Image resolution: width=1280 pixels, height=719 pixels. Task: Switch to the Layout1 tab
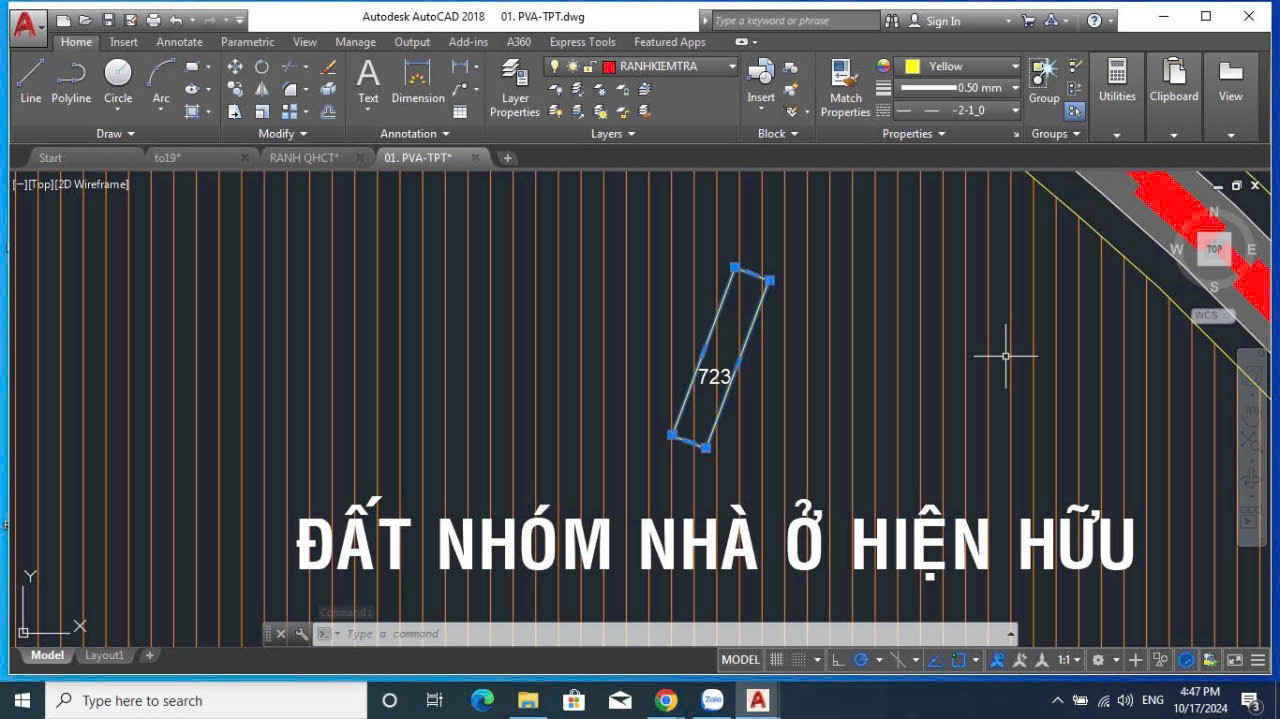tap(104, 656)
